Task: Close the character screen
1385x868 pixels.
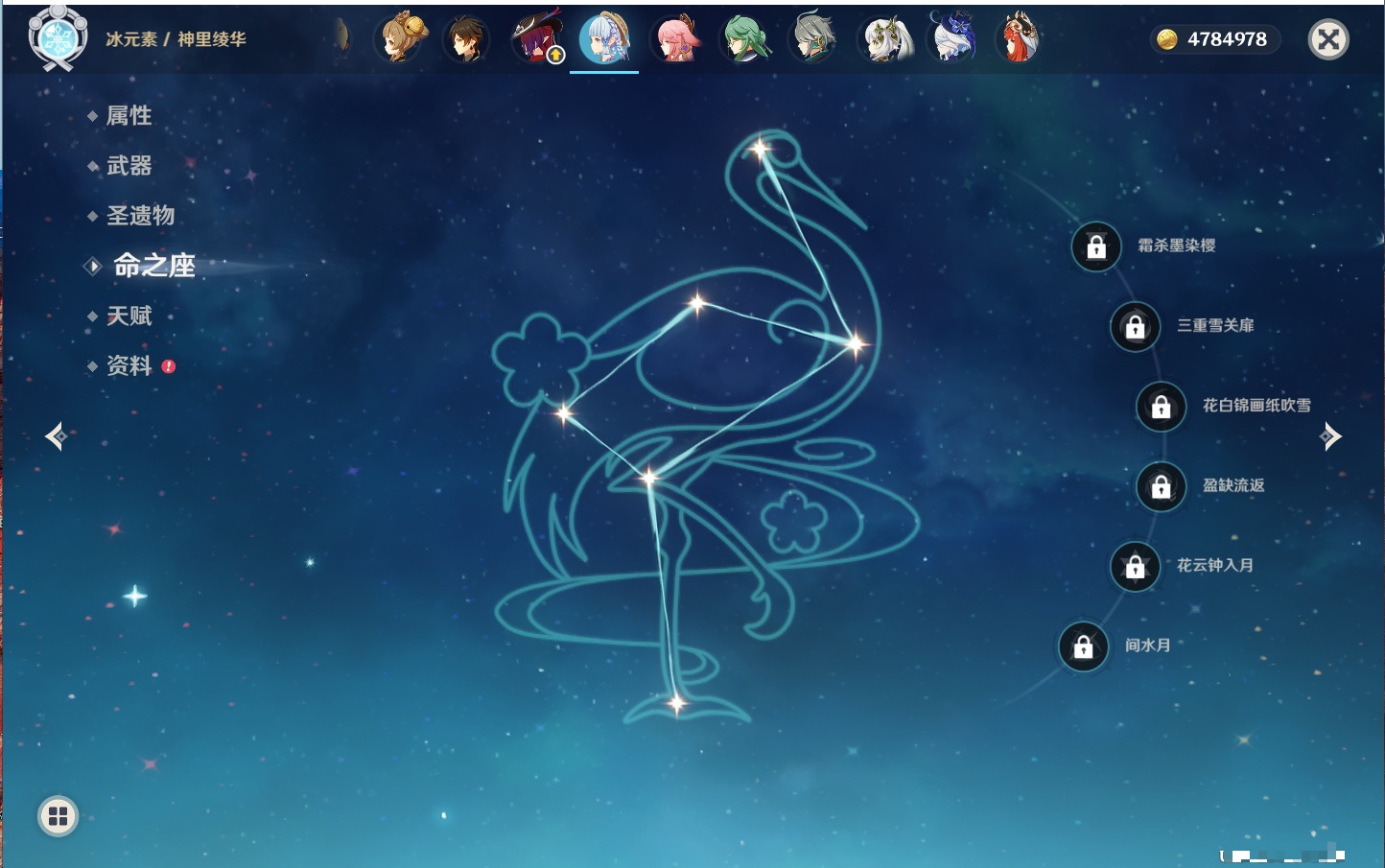Action: (1328, 39)
